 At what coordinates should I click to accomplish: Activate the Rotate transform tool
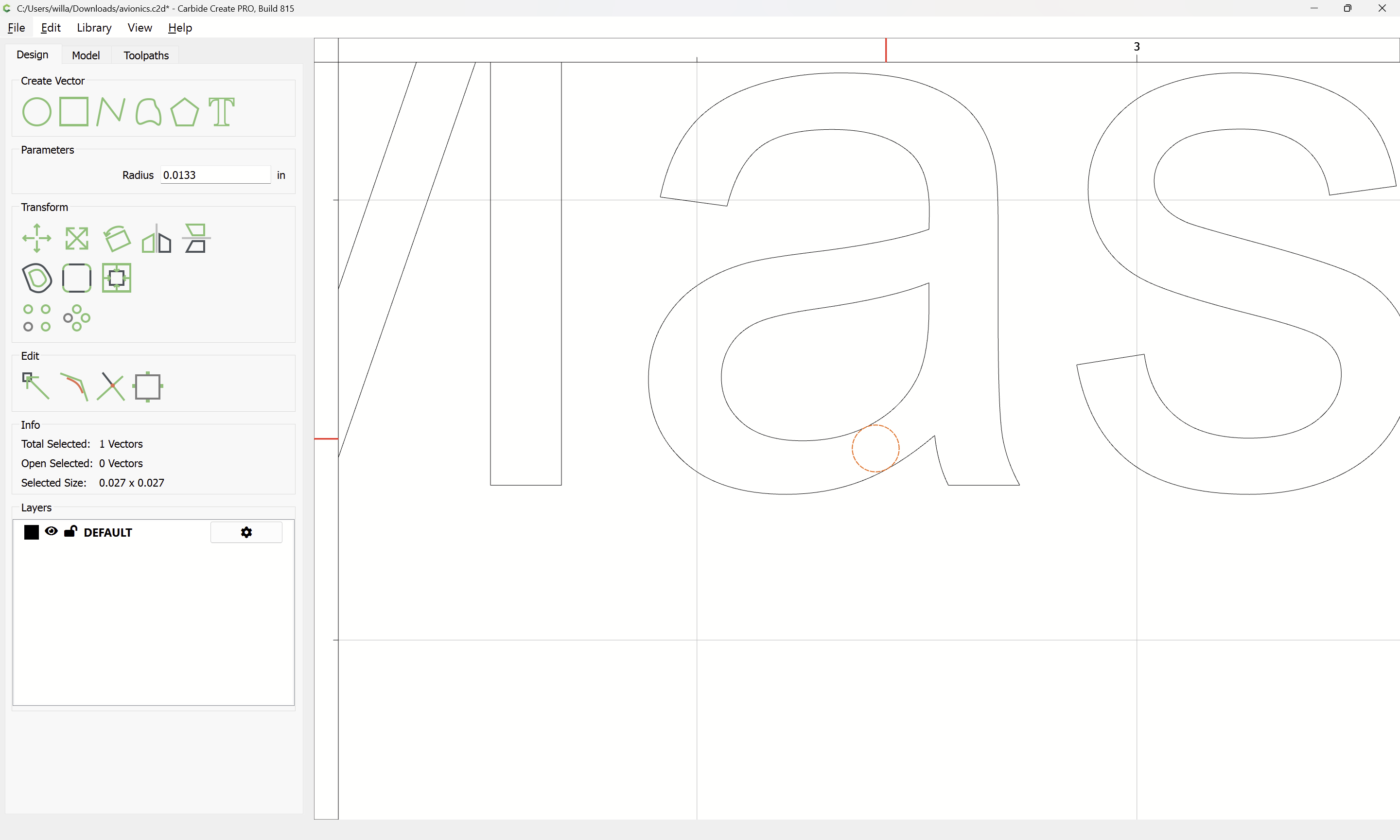click(117, 238)
